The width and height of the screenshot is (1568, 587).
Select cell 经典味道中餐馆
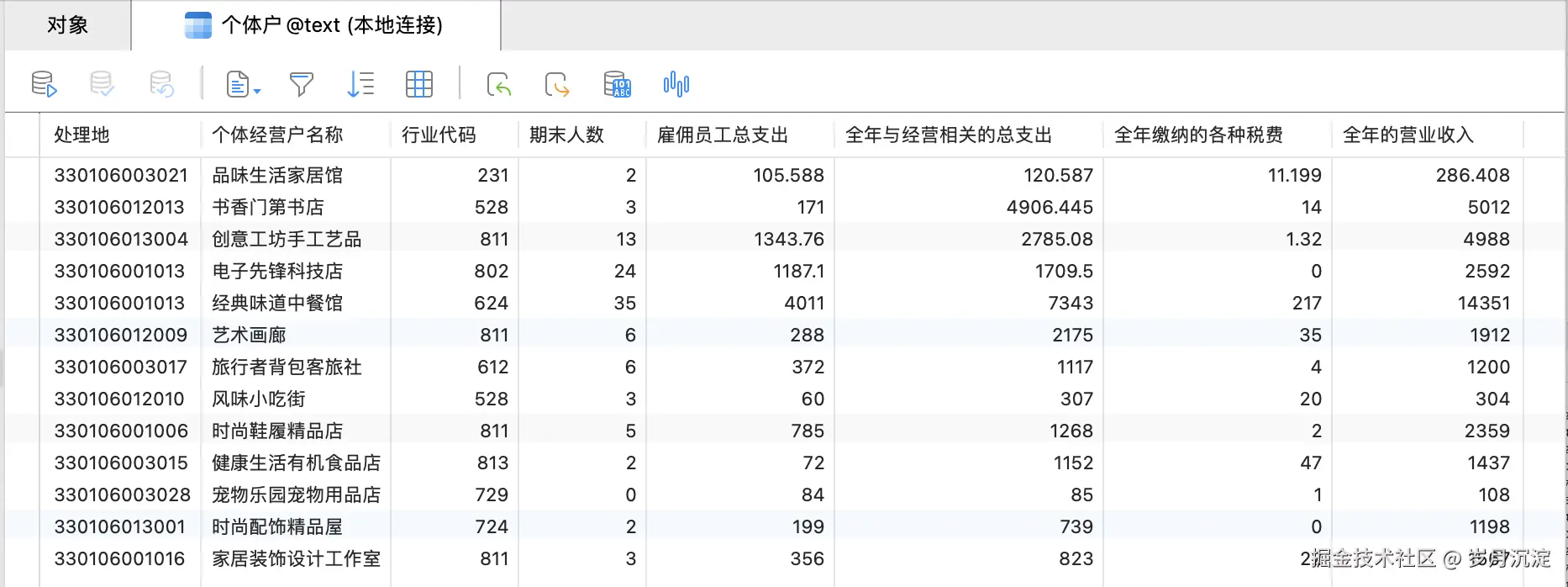(x=277, y=303)
